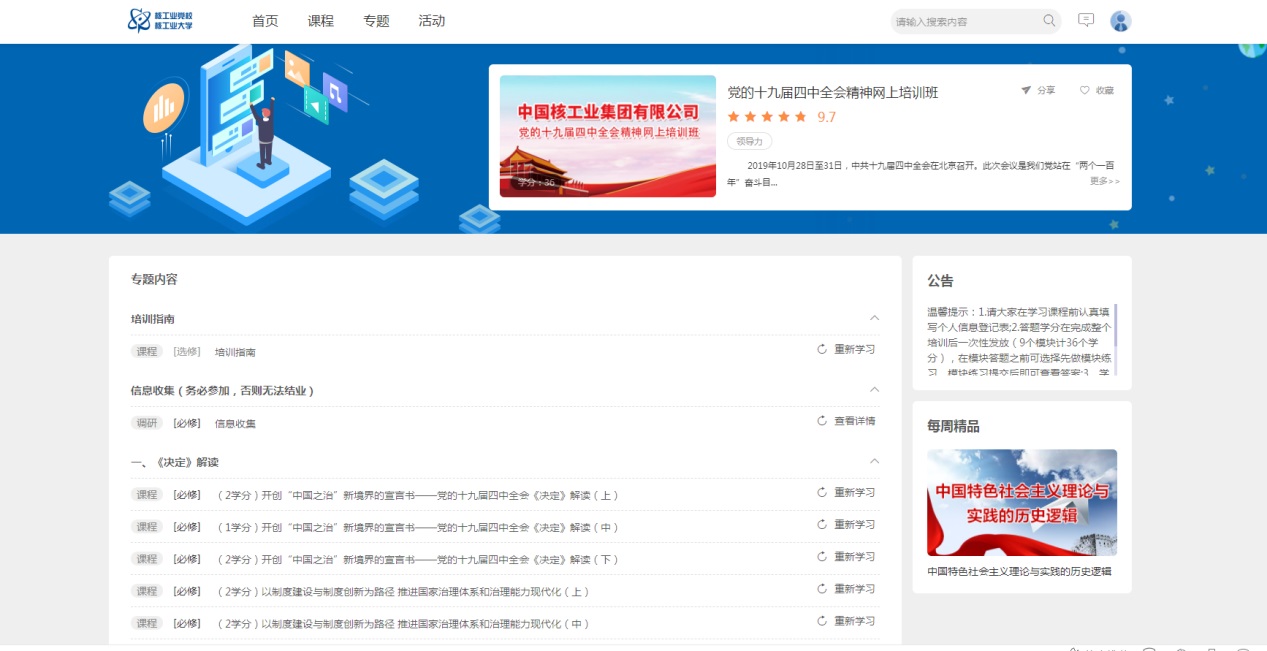Click the five-star rating row
1267x651 pixels.
coord(767,117)
